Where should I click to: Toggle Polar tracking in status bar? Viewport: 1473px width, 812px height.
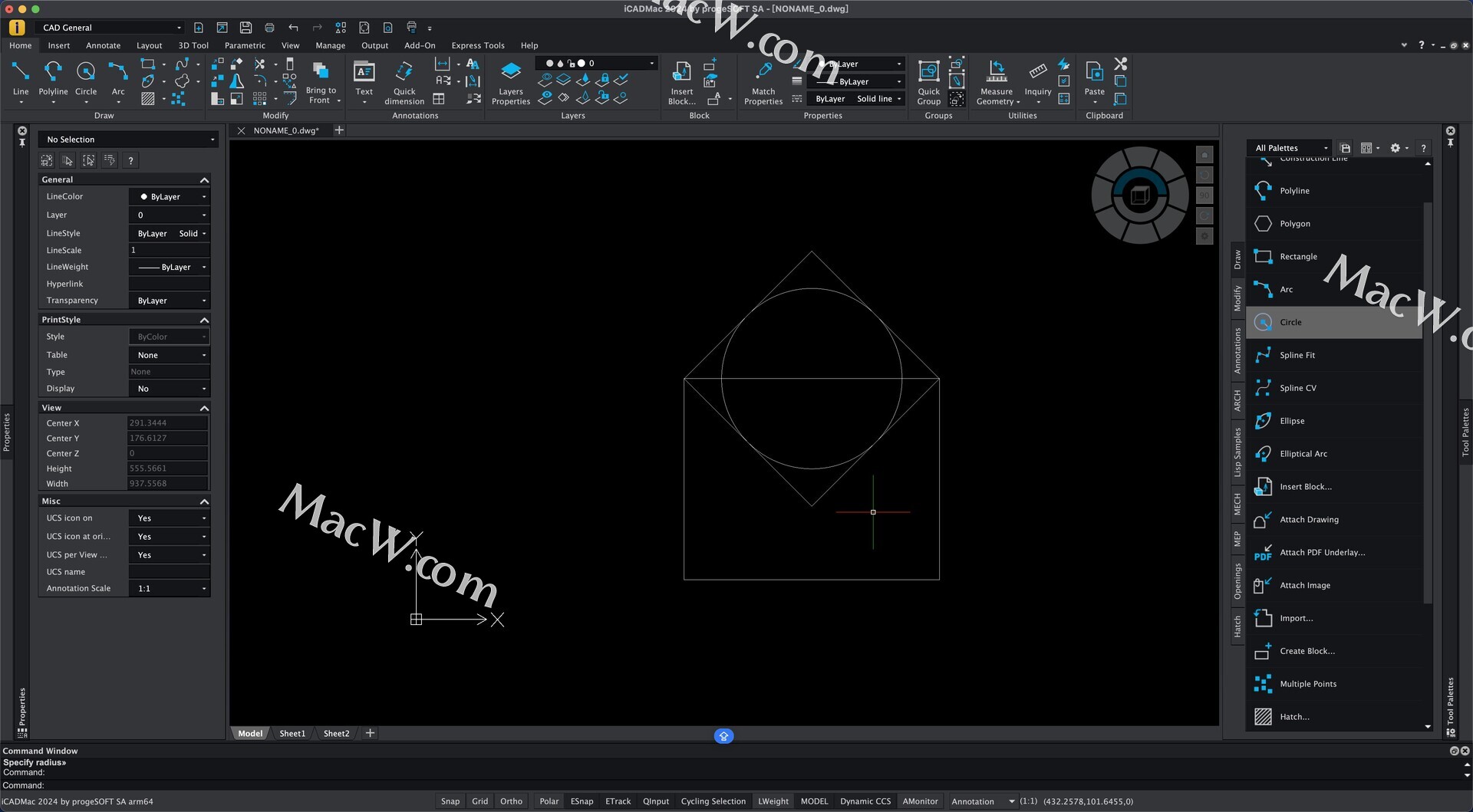pos(549,801)
